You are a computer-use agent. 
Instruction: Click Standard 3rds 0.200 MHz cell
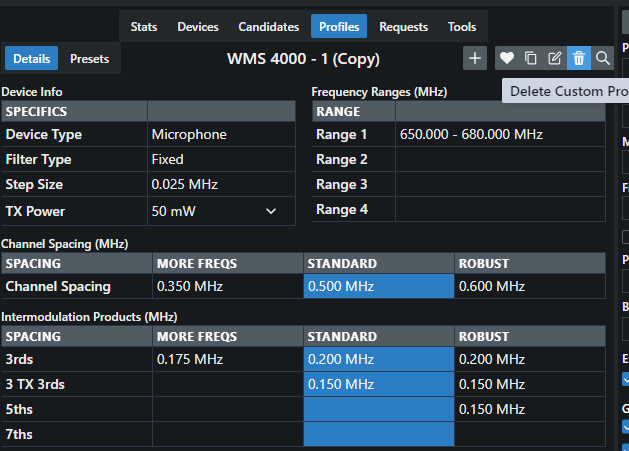379,359
